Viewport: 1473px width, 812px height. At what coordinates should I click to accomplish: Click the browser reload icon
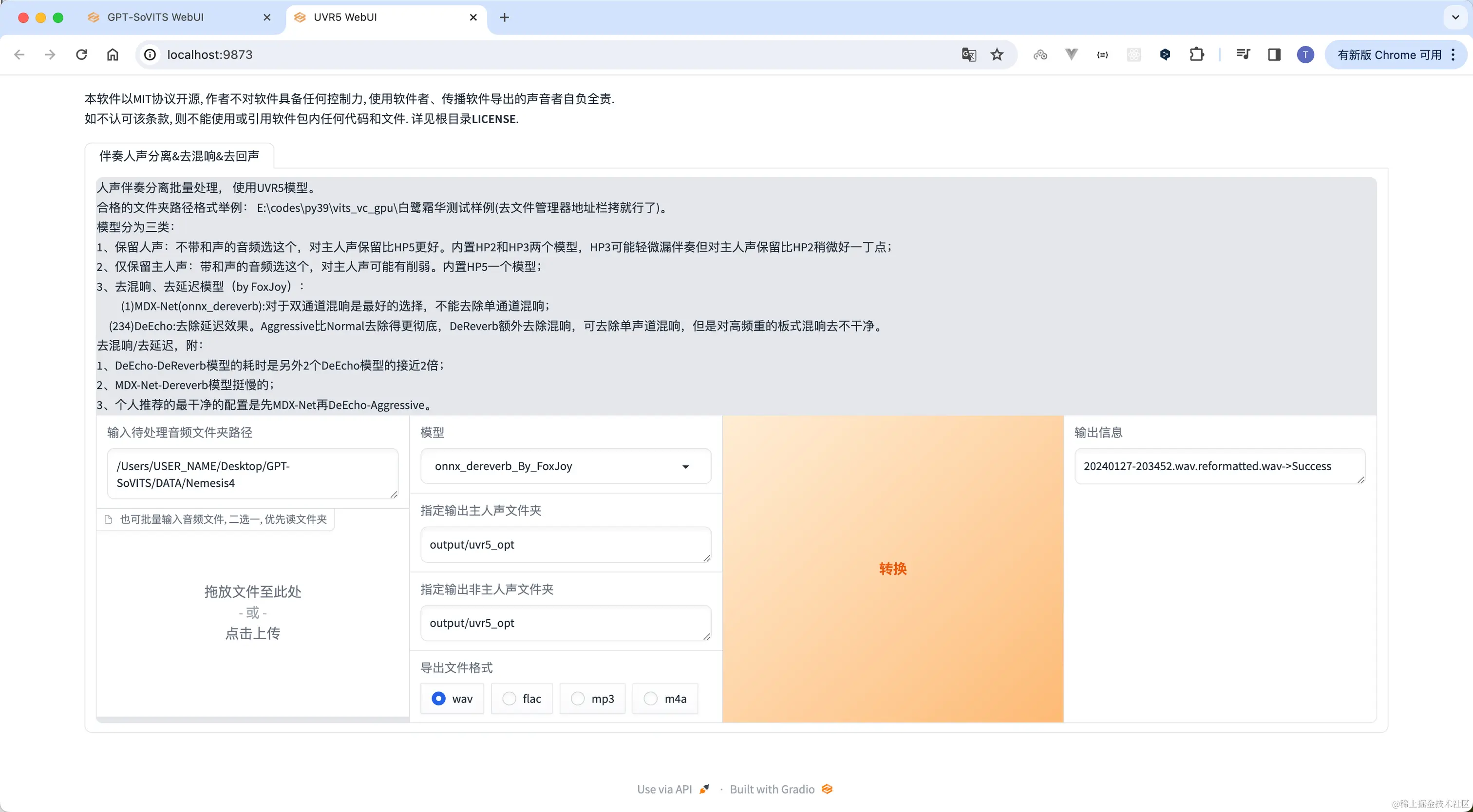82,55
